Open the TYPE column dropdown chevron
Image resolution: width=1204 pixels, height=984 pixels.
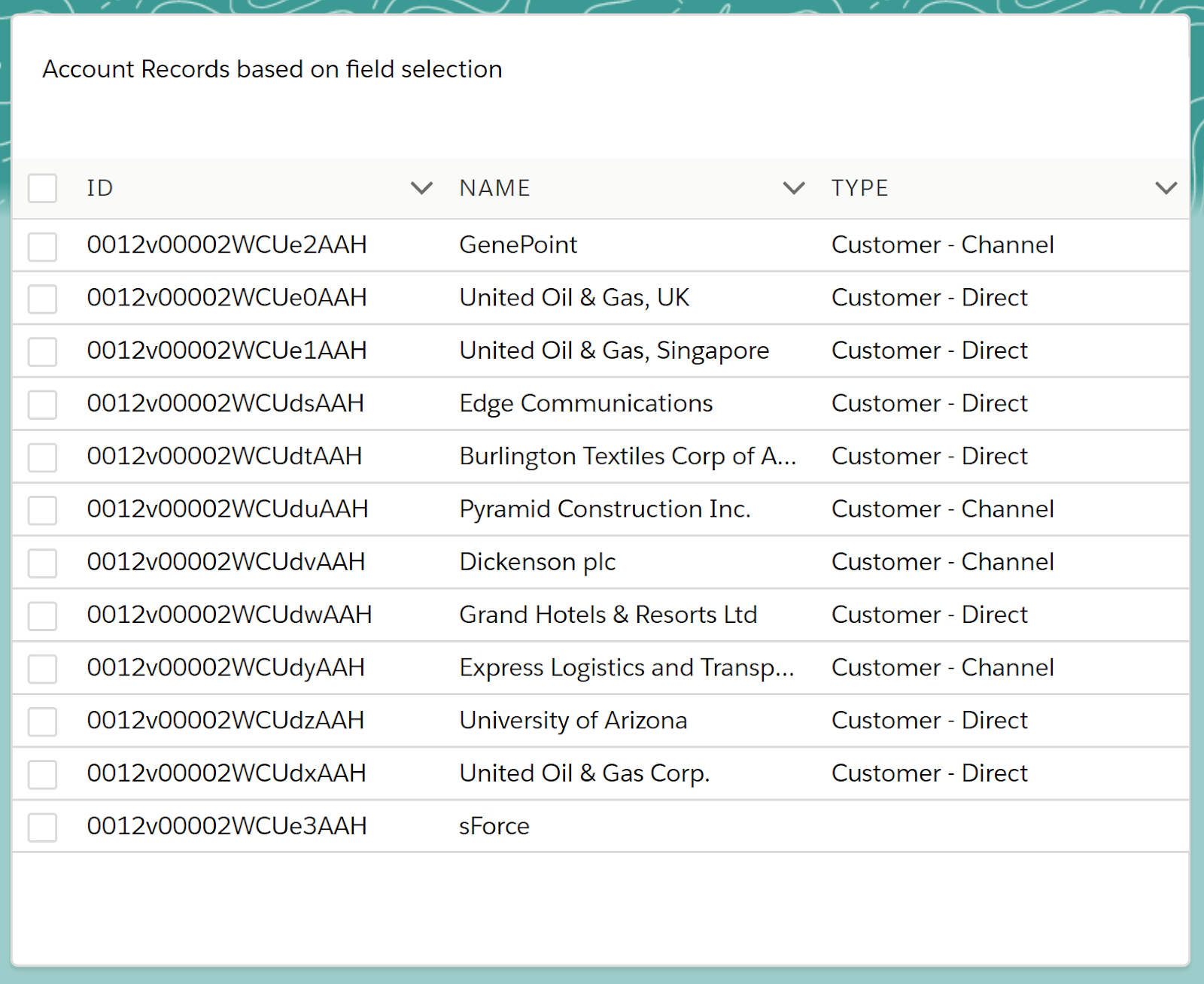click(1166, 188)
